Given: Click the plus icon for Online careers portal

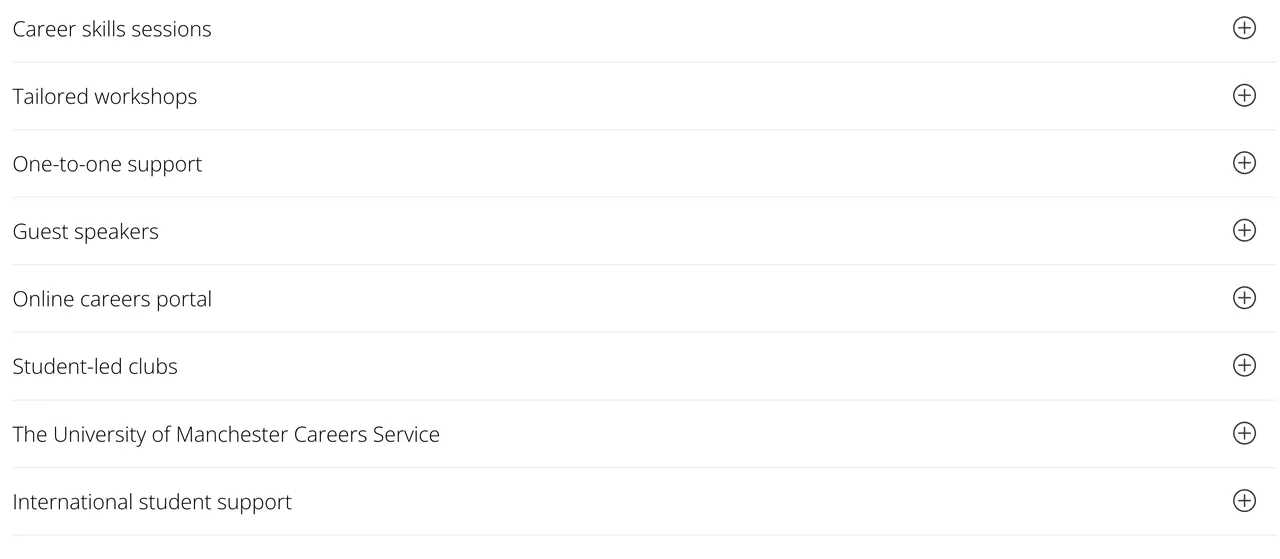Looking at the screenshot, I should tap(1244, 298).
